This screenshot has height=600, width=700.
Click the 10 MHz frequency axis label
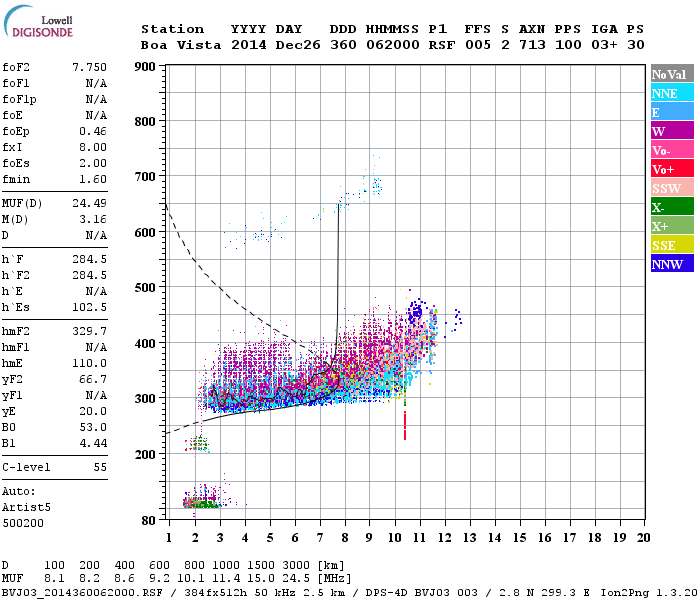click(x=394, y=538)
